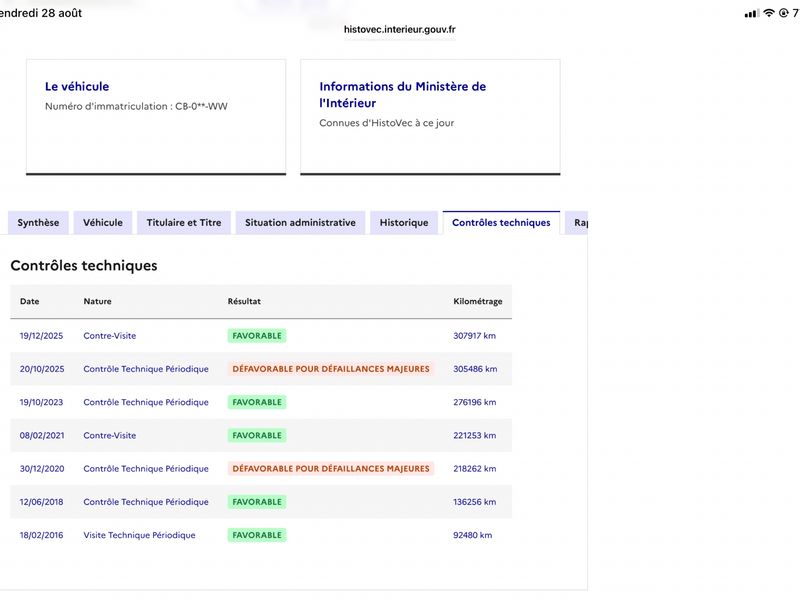
Task: Open the Titulaire et Titre tab
Action: point(184,222)
